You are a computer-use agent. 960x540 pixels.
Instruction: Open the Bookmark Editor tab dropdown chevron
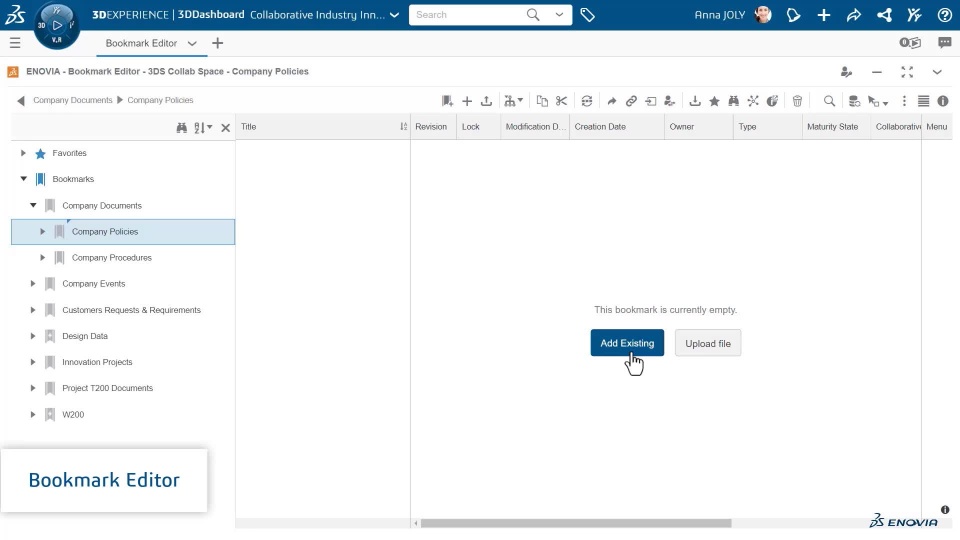(192, 43)
